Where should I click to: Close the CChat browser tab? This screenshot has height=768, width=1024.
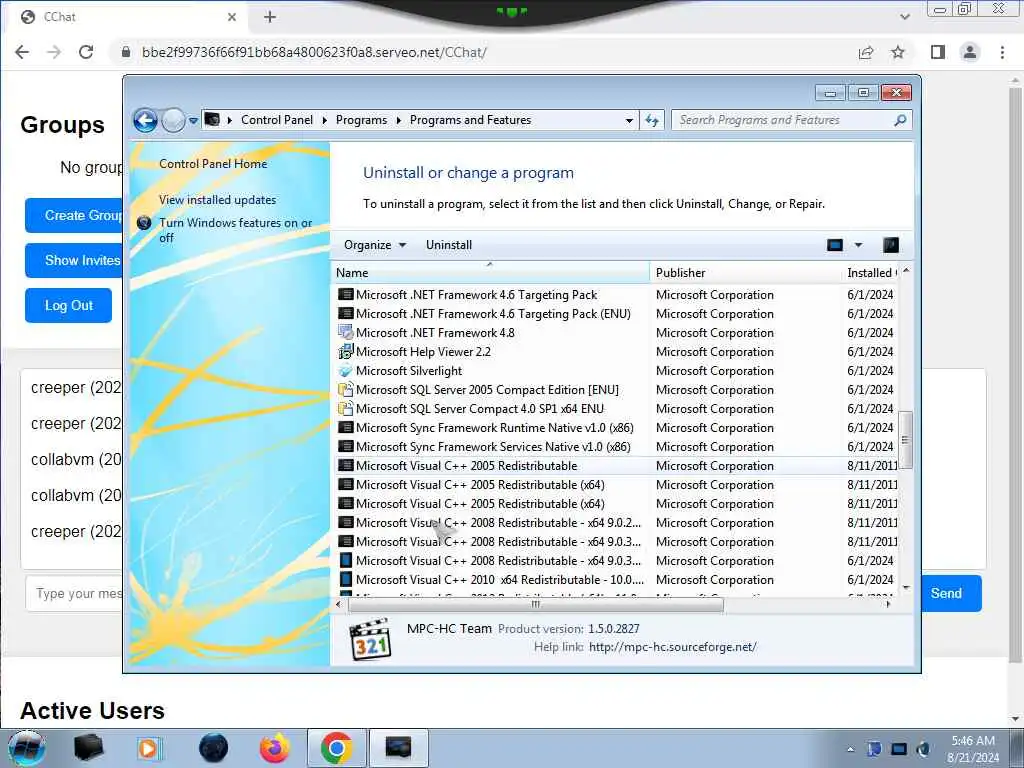pos(232,17)
